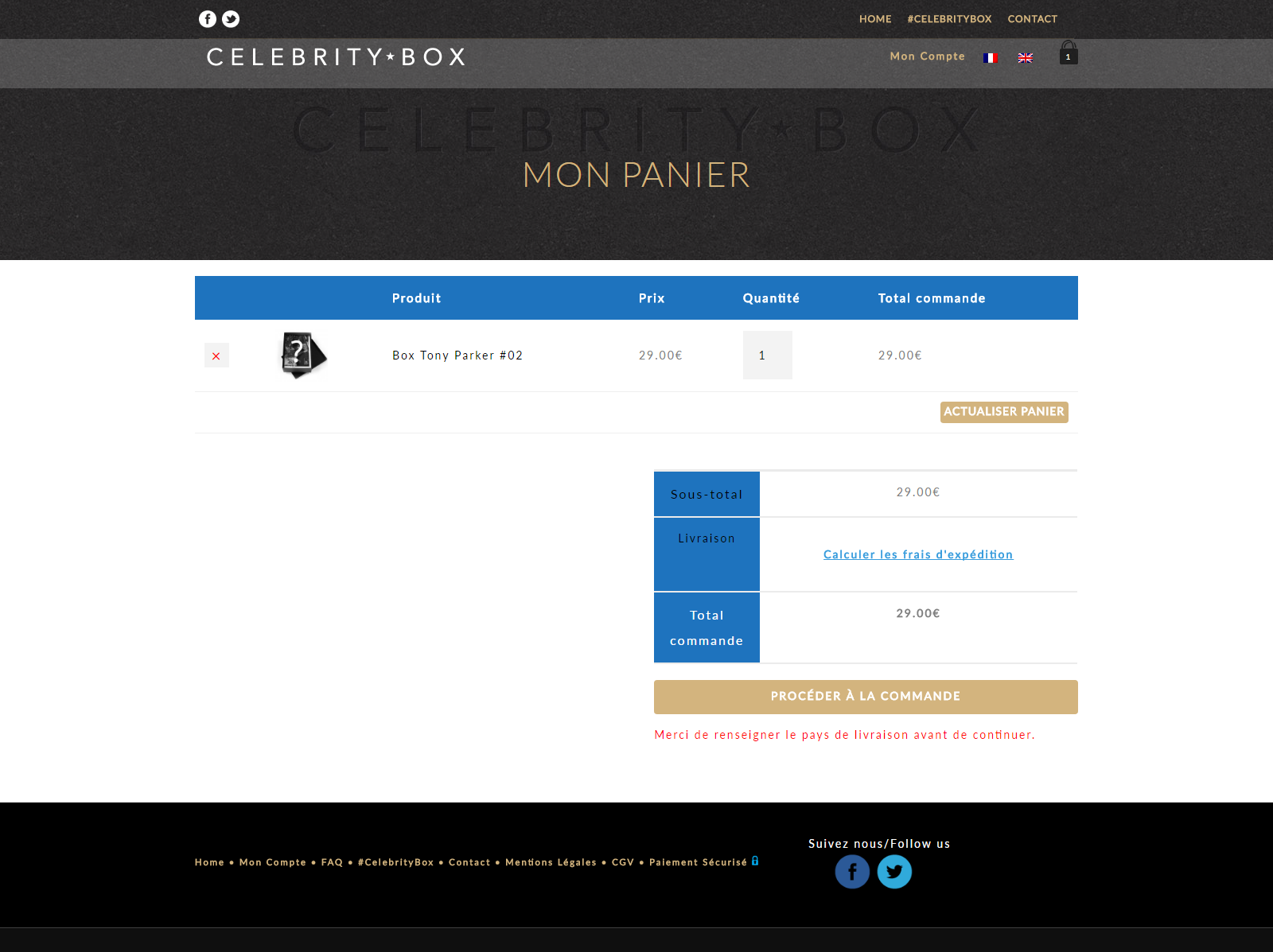View the Box Tony Parker product thumbnail
The width and height of the screenshot is (1273, 952).
[303, 355]
